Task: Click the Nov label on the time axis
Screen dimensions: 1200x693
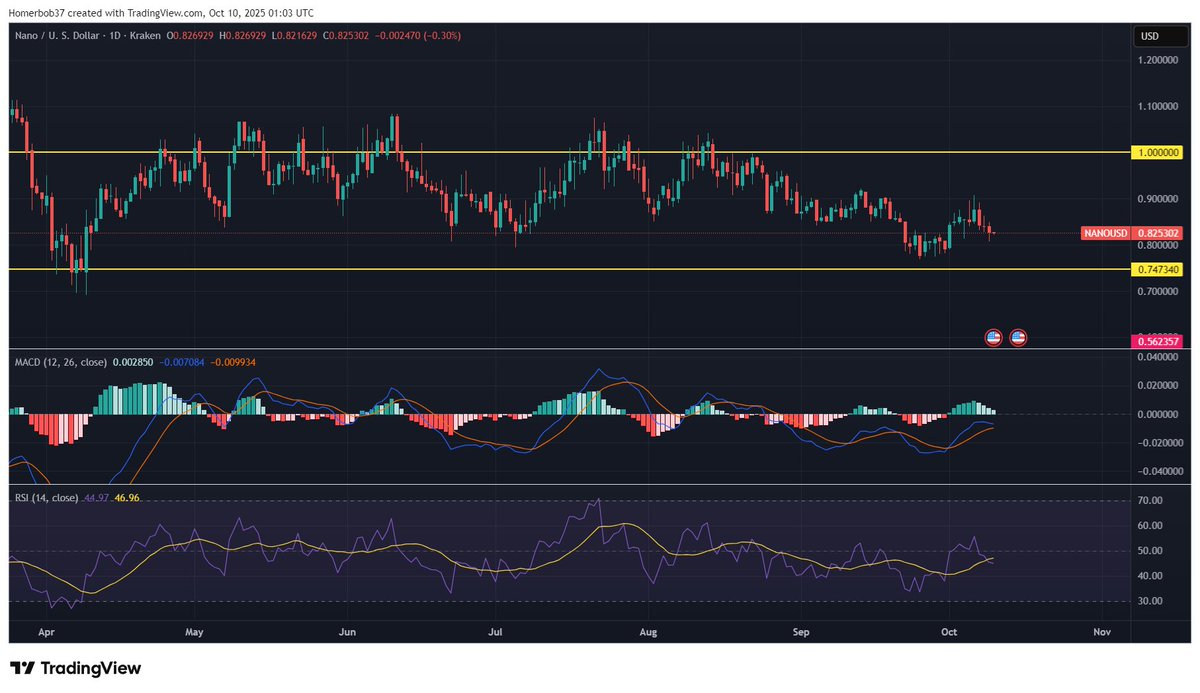Action: point(1102,632)
